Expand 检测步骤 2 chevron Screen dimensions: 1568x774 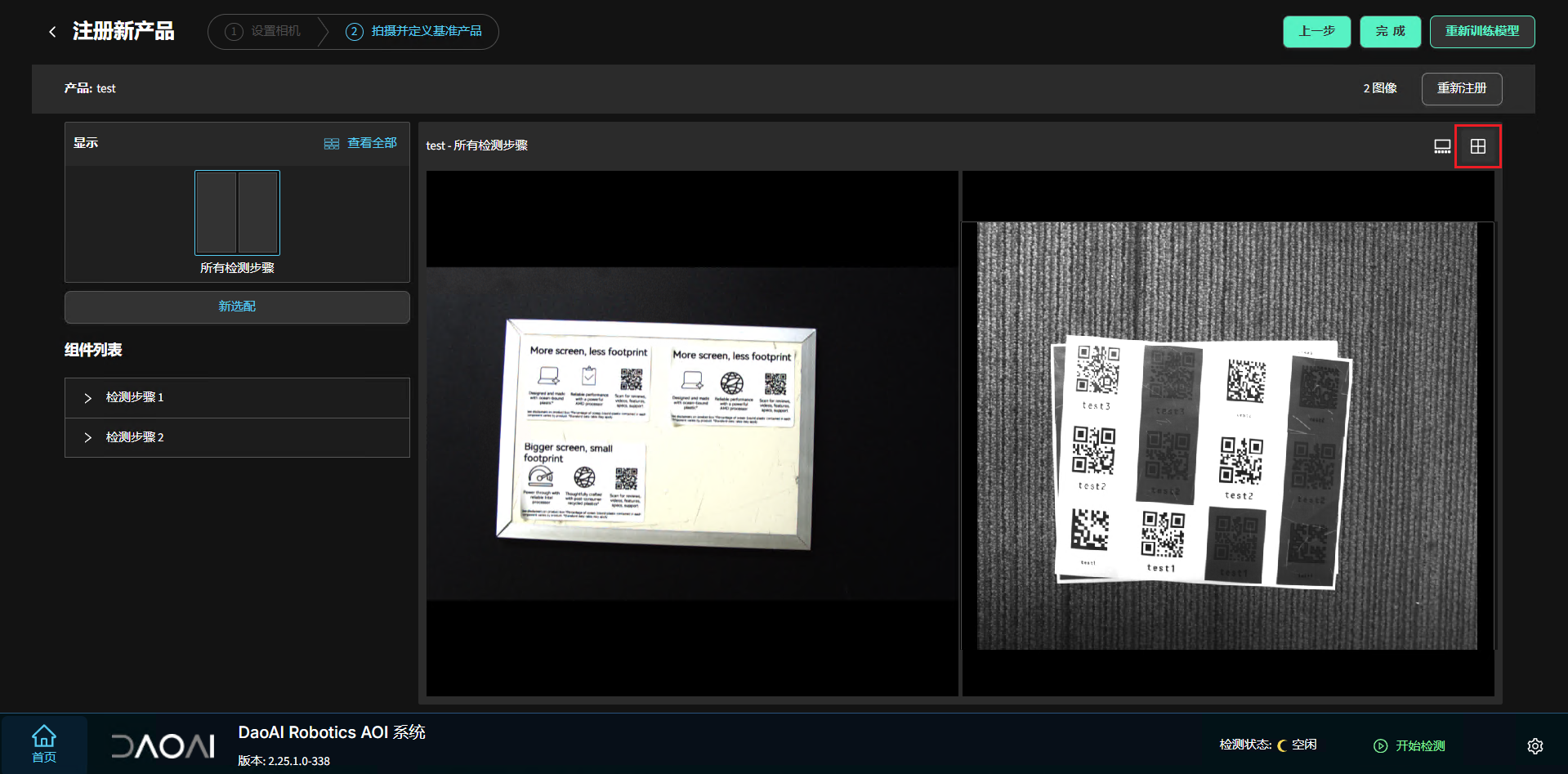(87, 438)
